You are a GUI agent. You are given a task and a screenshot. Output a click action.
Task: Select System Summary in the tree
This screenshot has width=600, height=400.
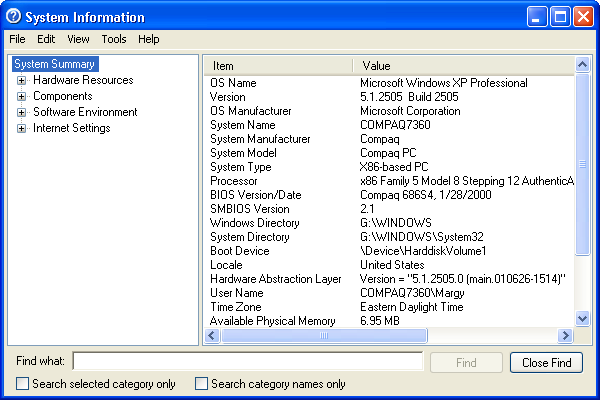(54, 64)
